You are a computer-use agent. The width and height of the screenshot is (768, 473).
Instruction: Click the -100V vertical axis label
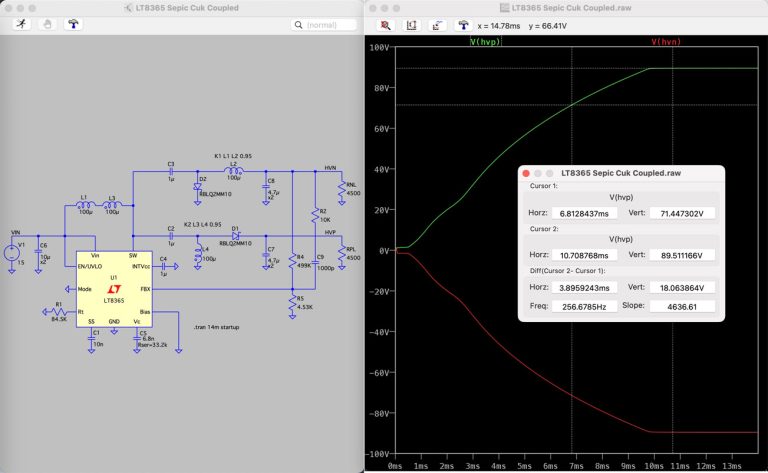[378, 454]
